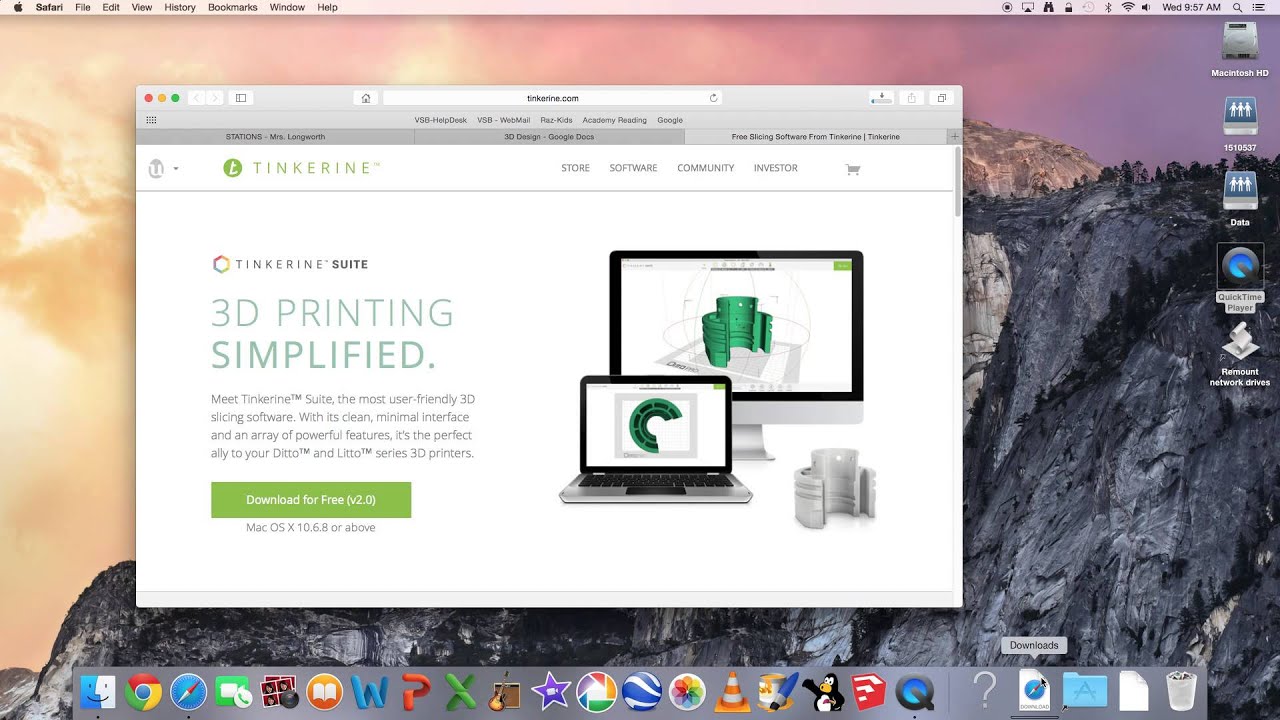Image resolution: width=1280 pixels, height=720 pixels.
Task: Open Spotlight search in menu bar
Action: 1238,7
